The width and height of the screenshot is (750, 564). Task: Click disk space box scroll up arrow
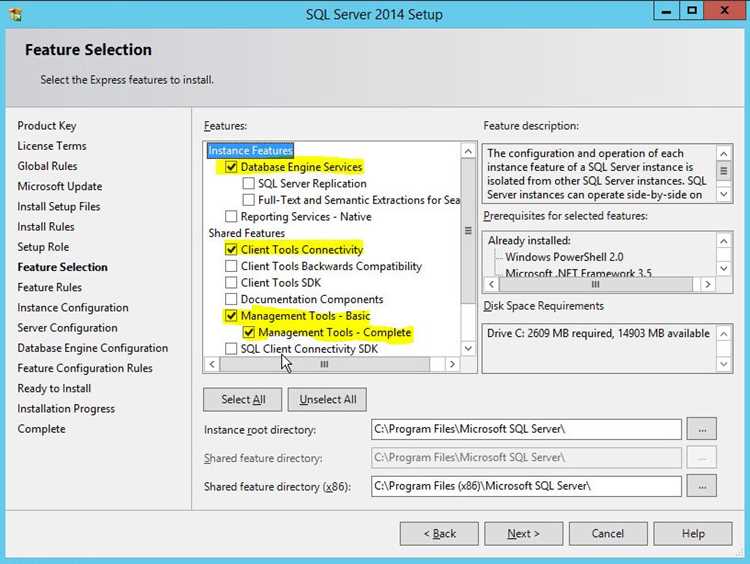tap(724, 334)
